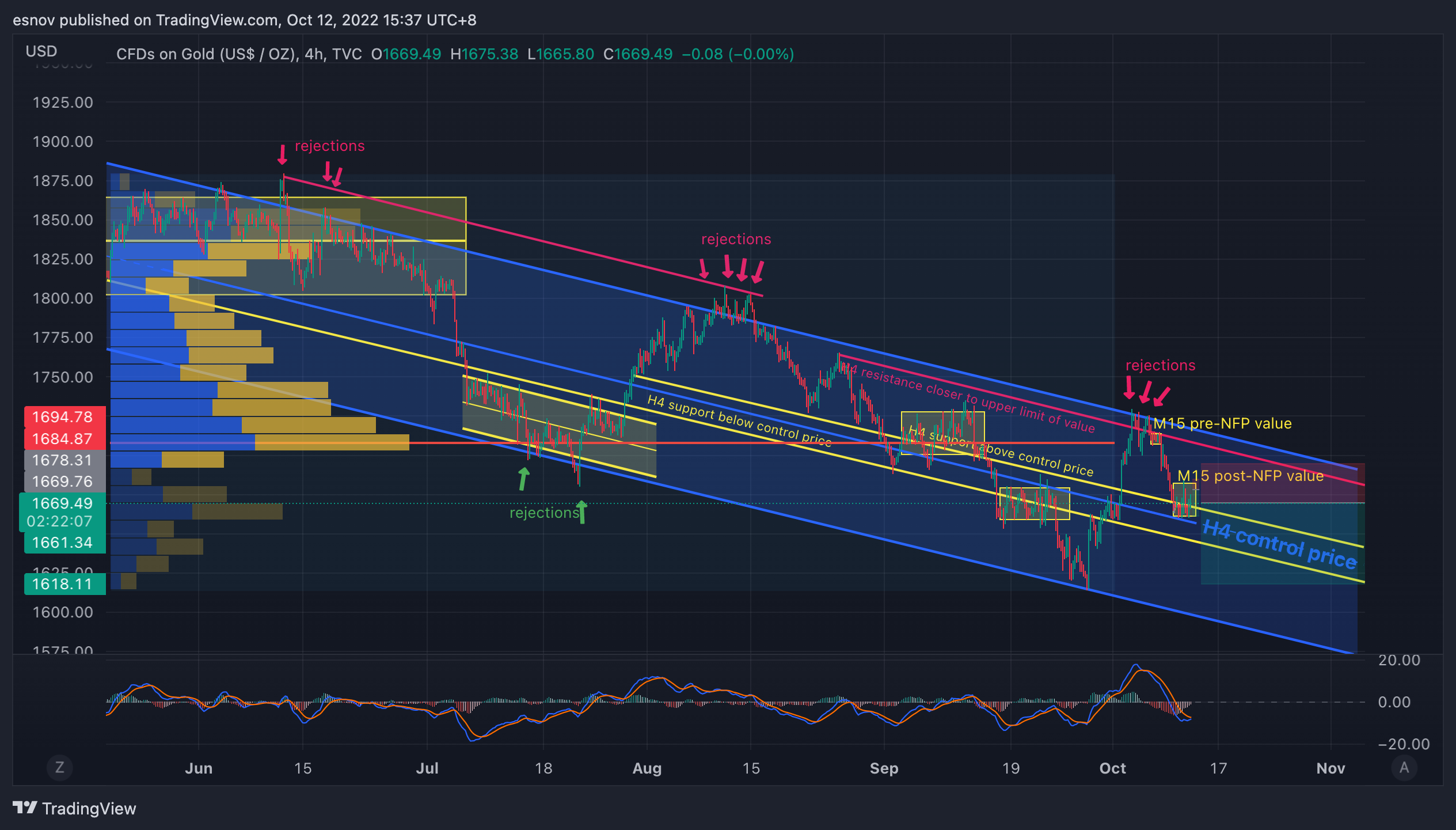Select the 1684.87 red price label

(65, 439)
